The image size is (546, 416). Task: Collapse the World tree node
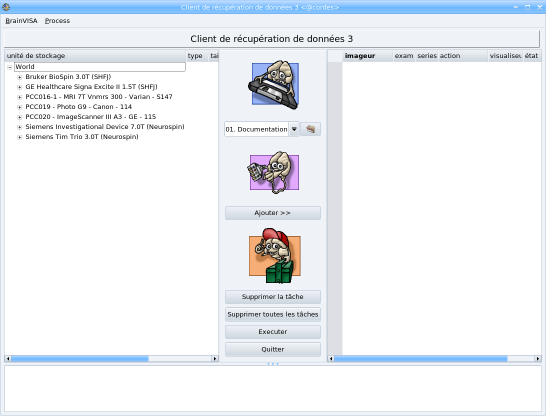pos(10,67)
